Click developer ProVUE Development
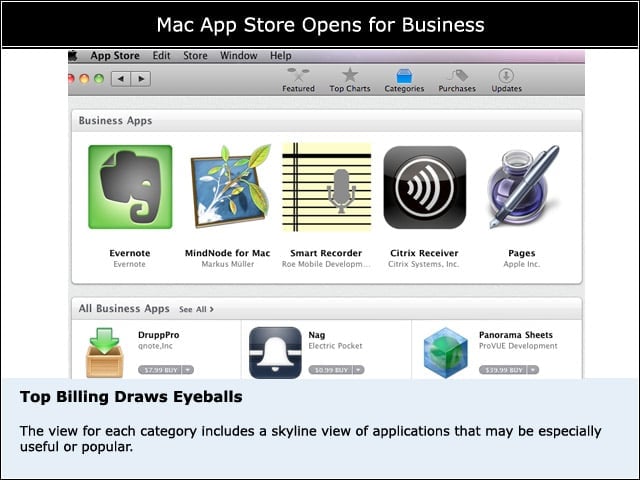 (x=518, y=346)
